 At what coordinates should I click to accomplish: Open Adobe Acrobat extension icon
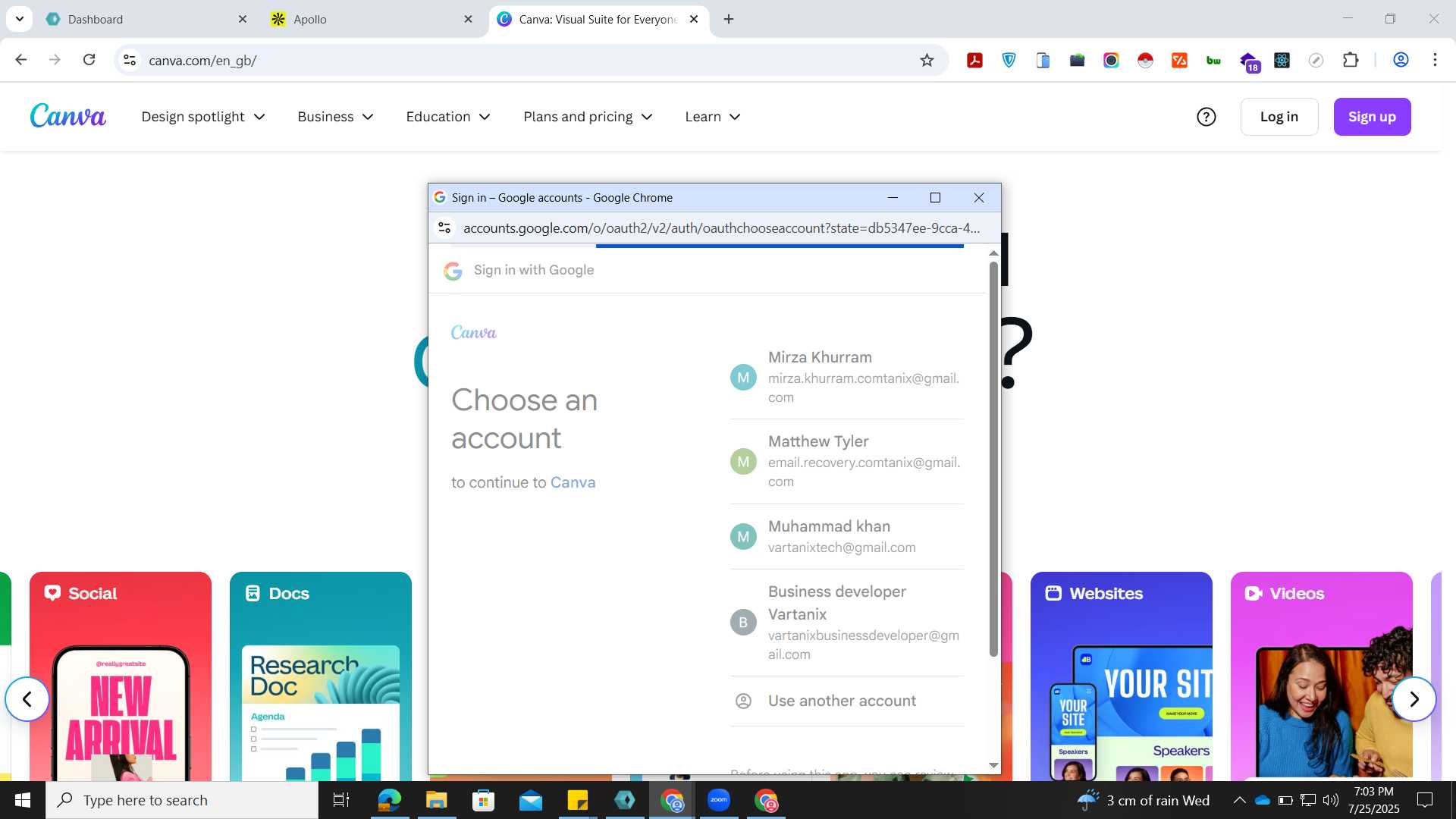point(975,60)
